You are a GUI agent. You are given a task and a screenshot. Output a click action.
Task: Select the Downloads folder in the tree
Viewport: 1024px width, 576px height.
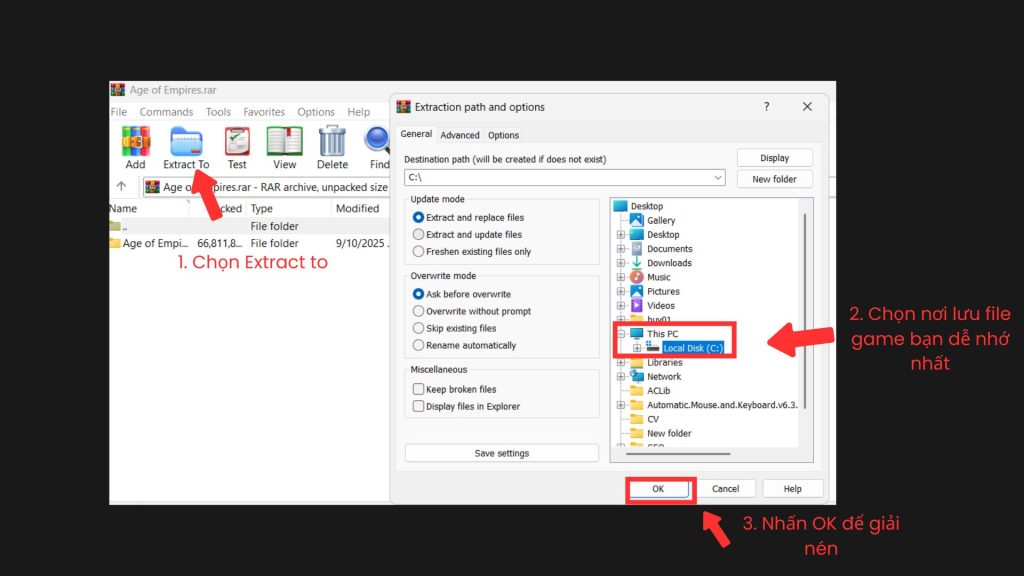668,263
